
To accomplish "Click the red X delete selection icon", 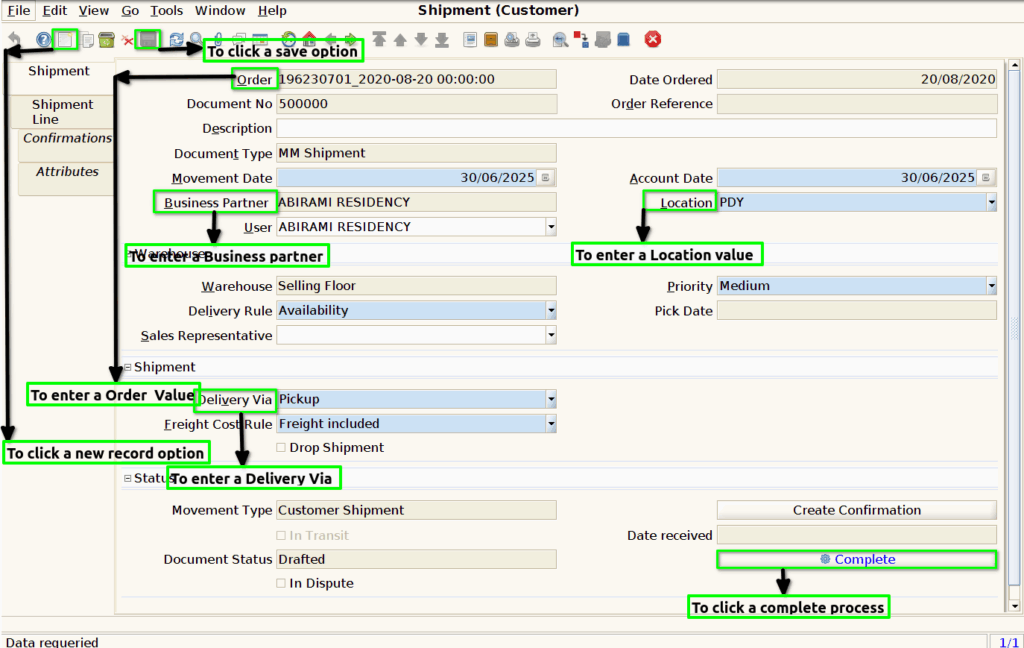I will click(x=127, y=41).
